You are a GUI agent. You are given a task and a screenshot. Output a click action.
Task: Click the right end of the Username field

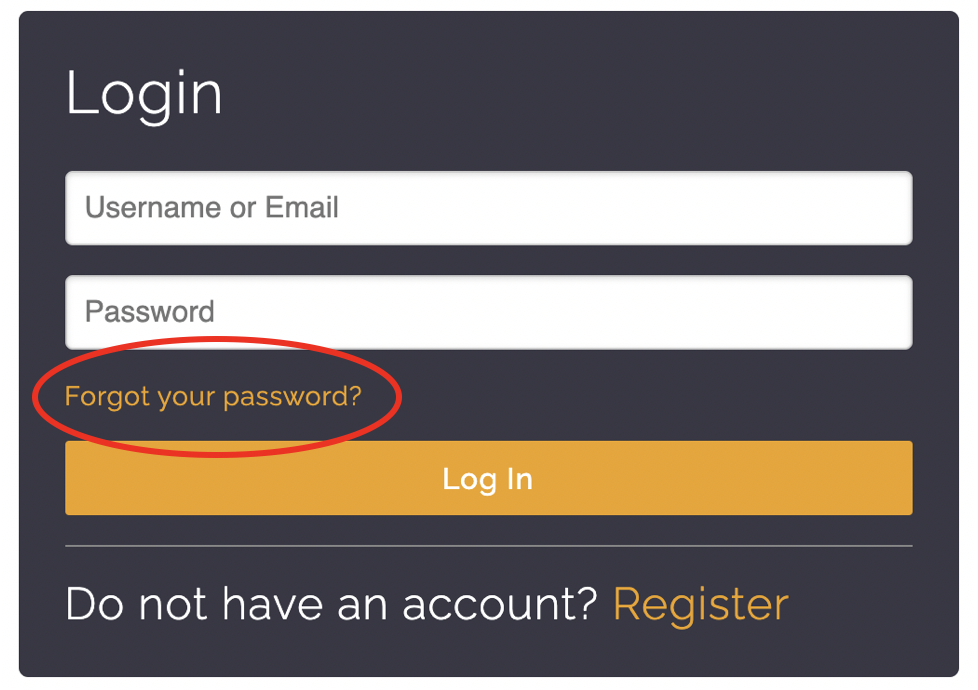890,208
